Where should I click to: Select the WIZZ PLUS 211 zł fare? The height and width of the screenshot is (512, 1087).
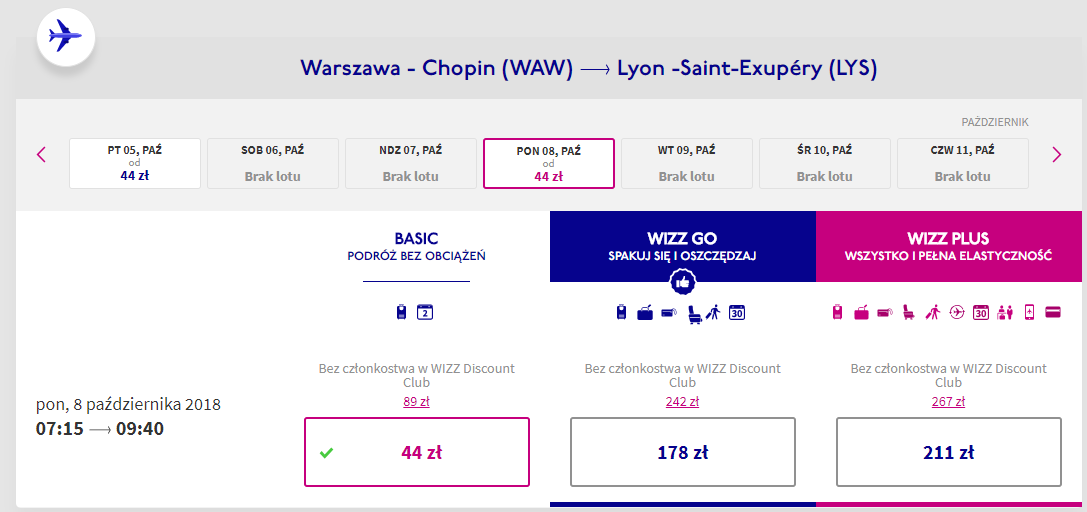point(949,452)
